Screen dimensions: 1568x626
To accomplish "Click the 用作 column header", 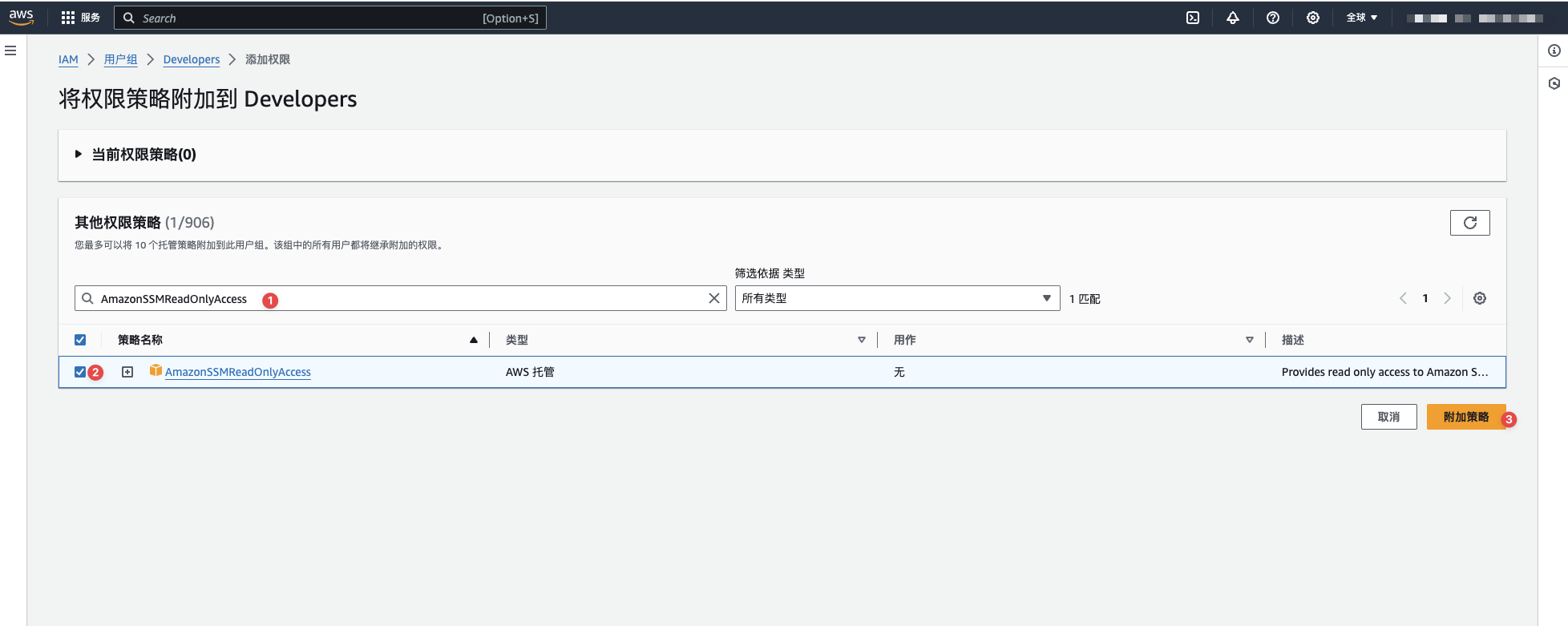I will pos(905,340).
